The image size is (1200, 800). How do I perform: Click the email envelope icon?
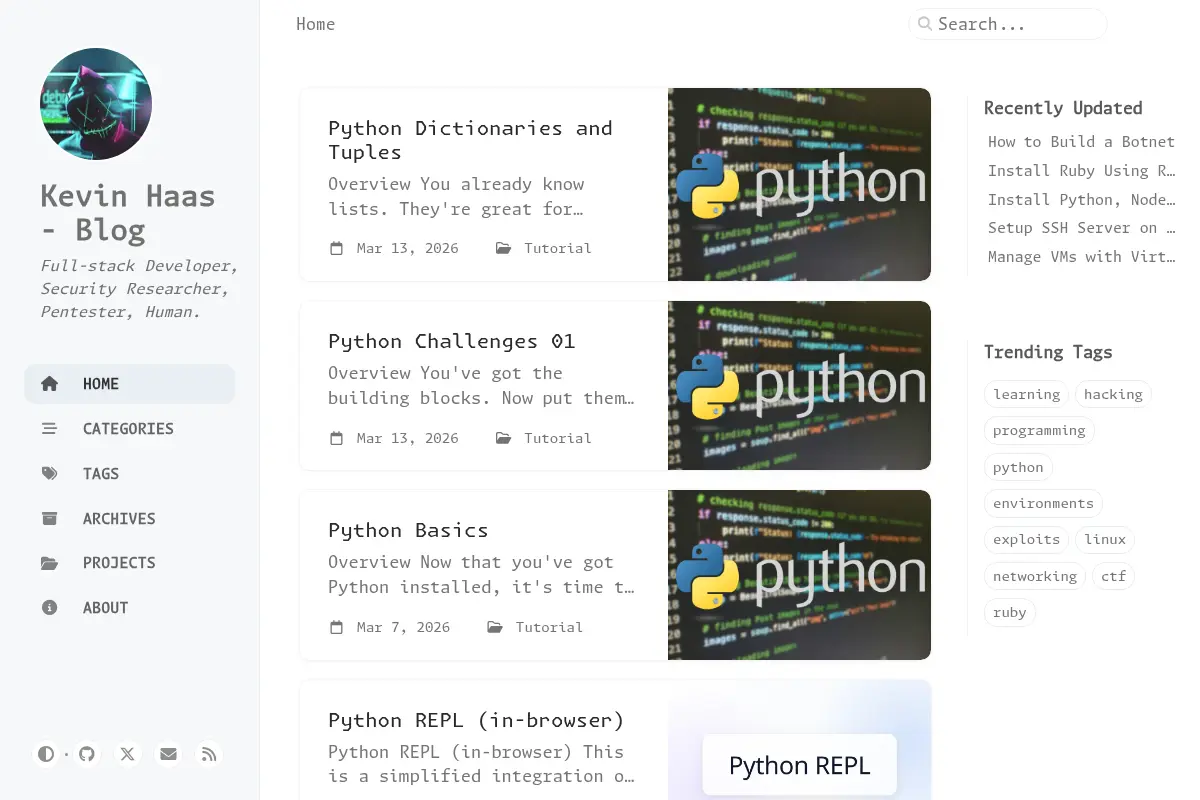click(x=168, y=754)
